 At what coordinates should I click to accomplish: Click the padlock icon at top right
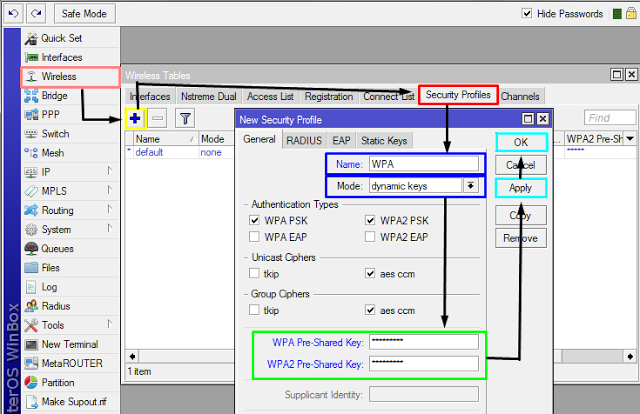click(631, 13)
